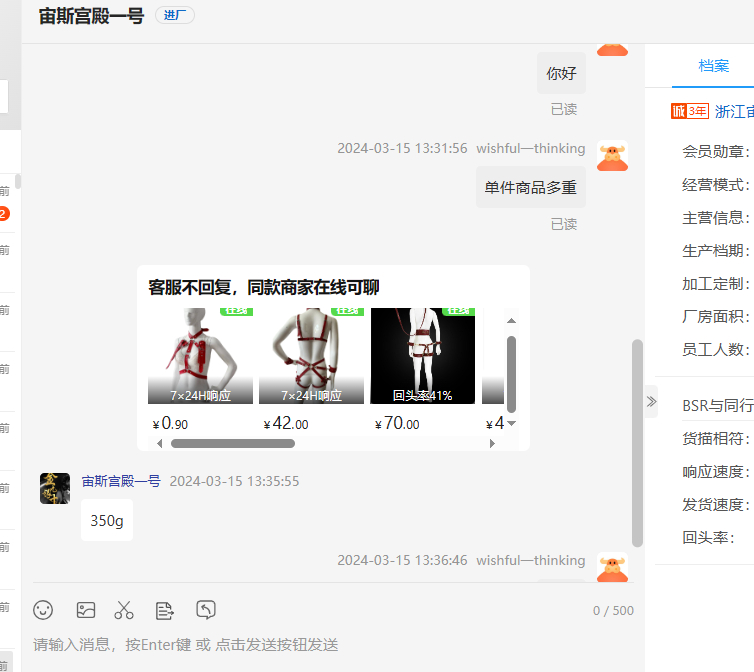Click the product card down arrow

512,423
